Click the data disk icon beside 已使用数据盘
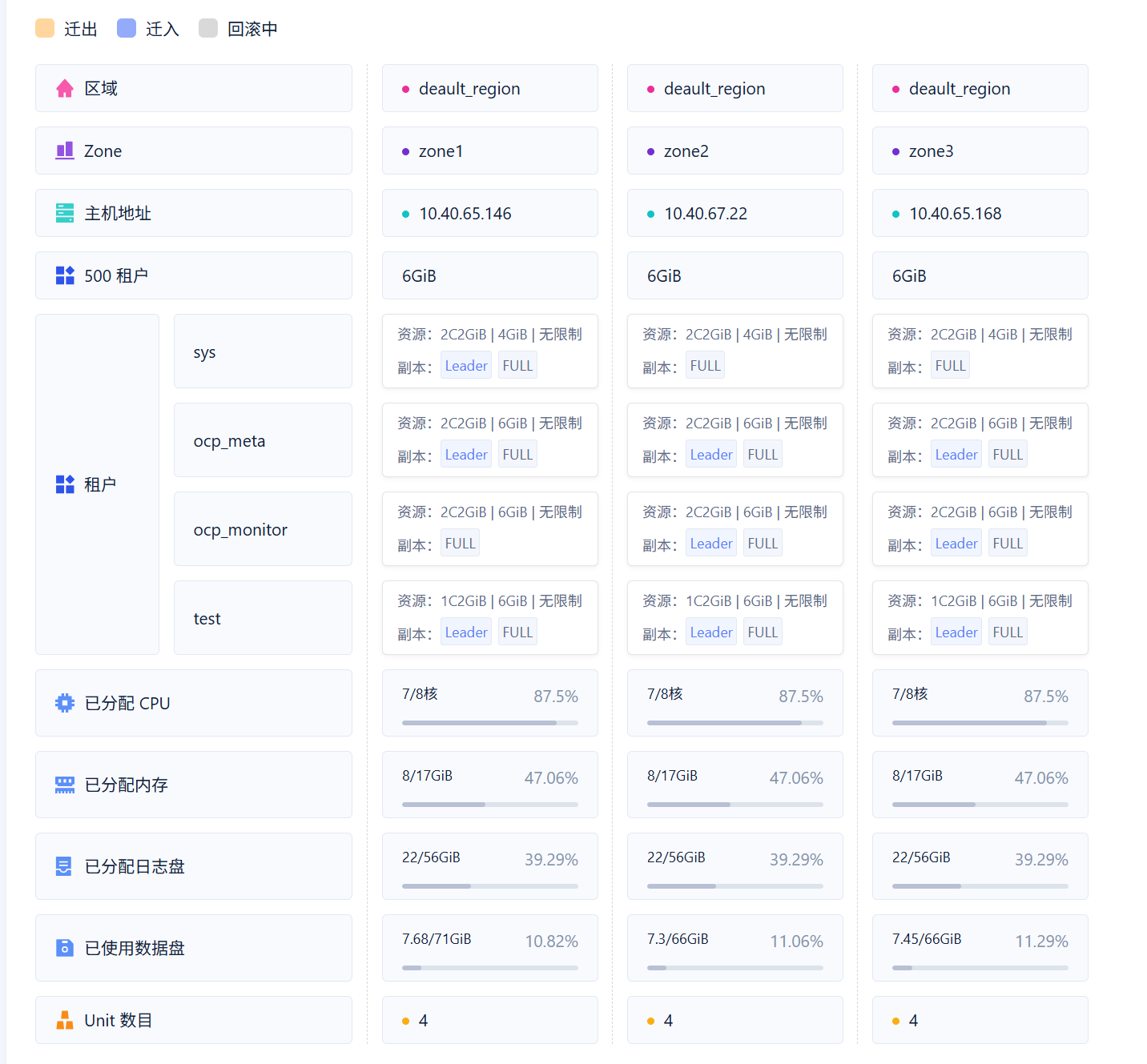This screenshot has height=1064, width=1147. click(x=65, y=948)
